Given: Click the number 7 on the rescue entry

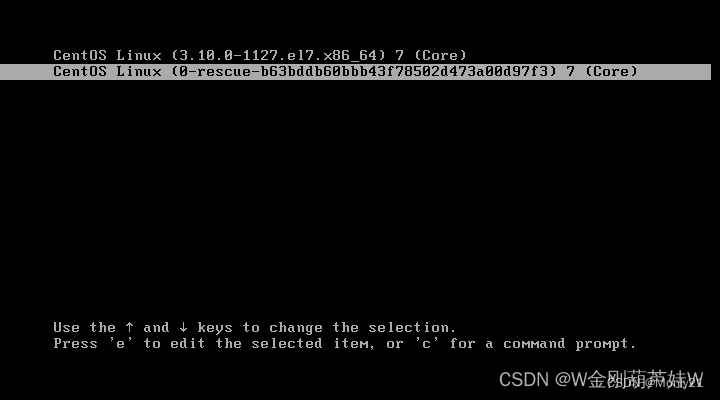Looking at the screenshot, I should coord(570,72).
